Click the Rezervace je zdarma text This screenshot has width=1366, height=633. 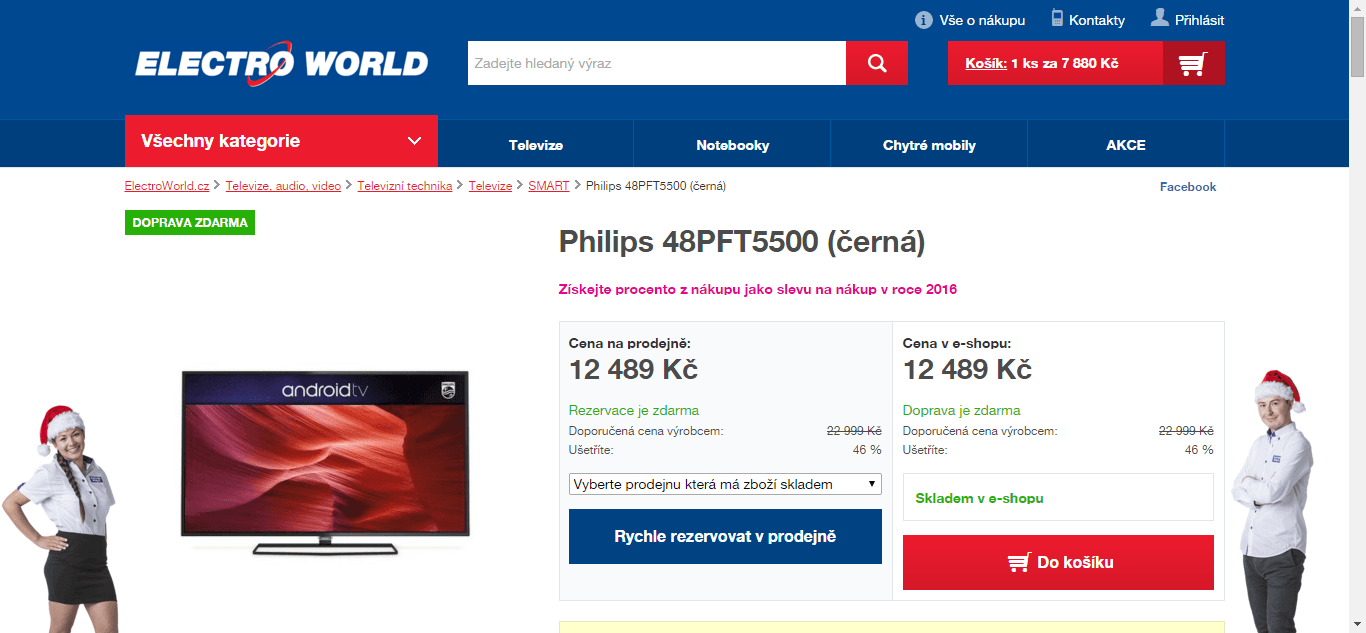pos(634,410)
